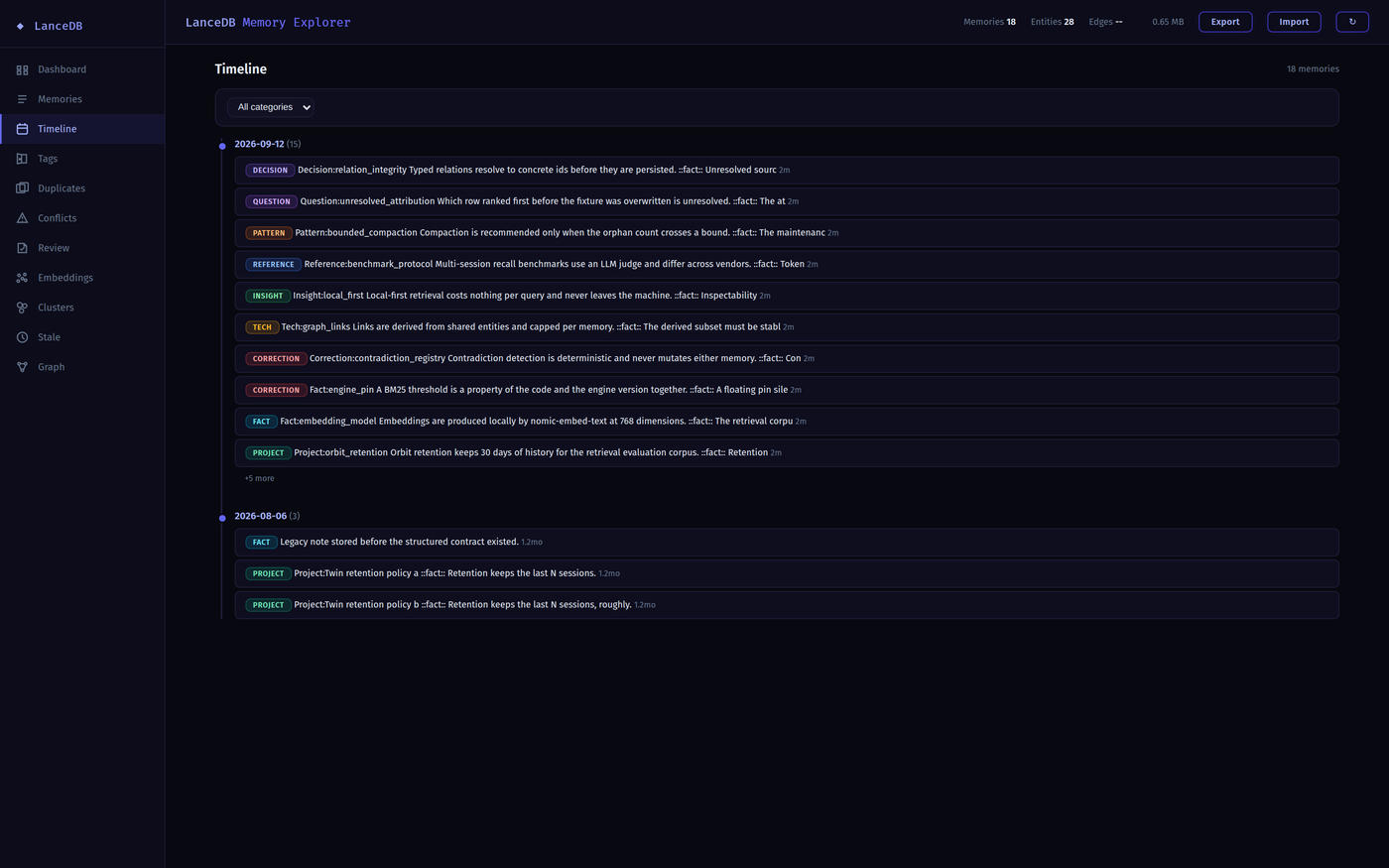Click the Tags icon in sidebar
Viewport: 1389px width, 868px height.
coord(22,159)
